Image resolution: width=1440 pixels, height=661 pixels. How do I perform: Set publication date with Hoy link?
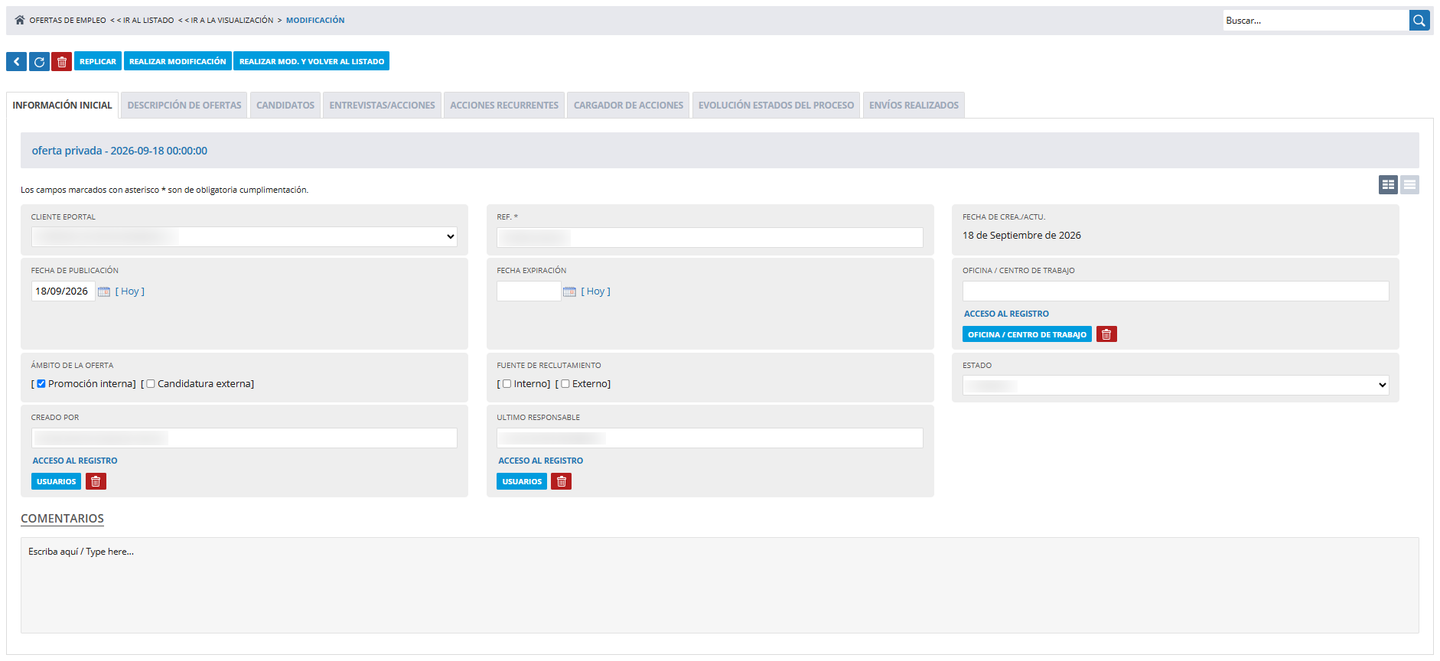[130, 291]
